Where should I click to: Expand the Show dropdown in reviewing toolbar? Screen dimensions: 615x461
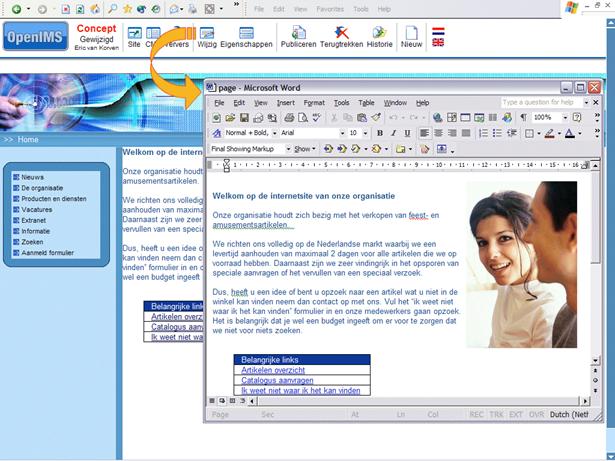[x=305, y=149]
